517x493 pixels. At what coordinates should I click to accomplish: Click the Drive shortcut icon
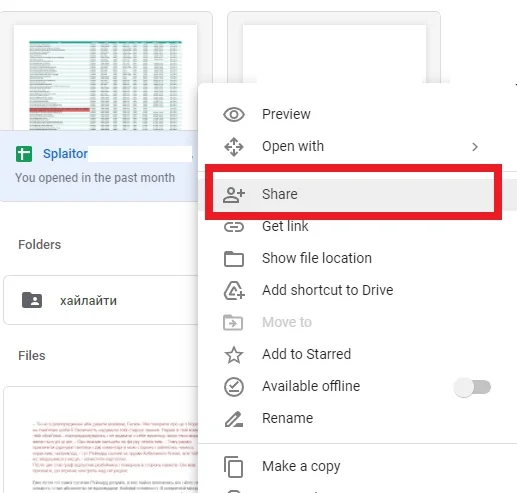234,291
